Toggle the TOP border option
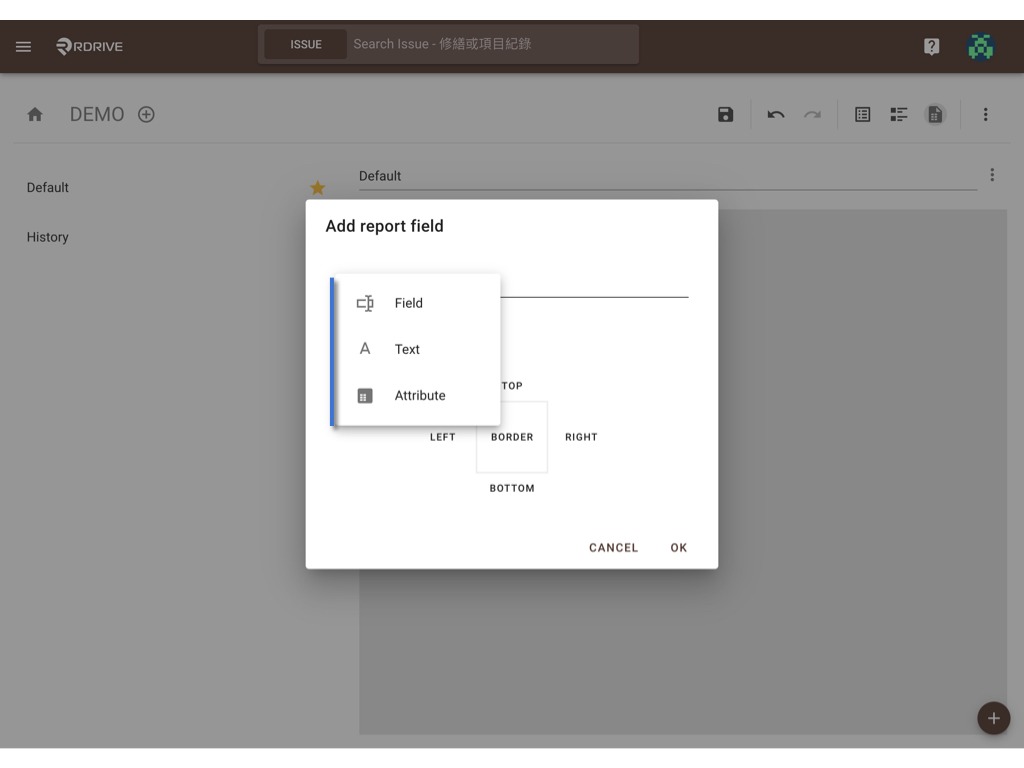Screen dimensions: 1024x768 click(x=512, y=386)
